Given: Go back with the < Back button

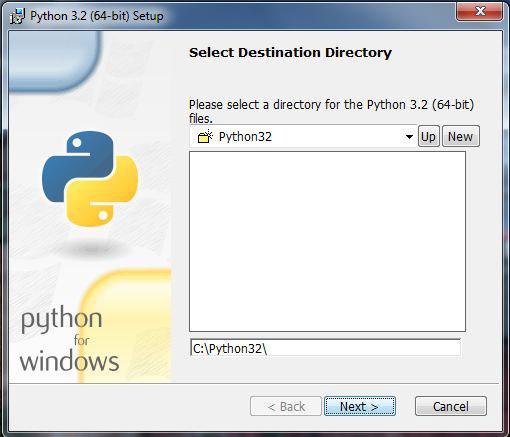Looking at the screenshot, I should click(286, 406).
